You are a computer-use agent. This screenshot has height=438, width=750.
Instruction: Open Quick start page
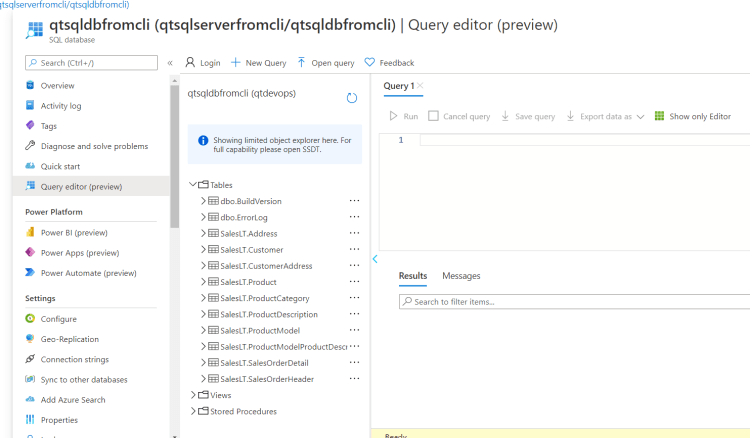(53, 166)
